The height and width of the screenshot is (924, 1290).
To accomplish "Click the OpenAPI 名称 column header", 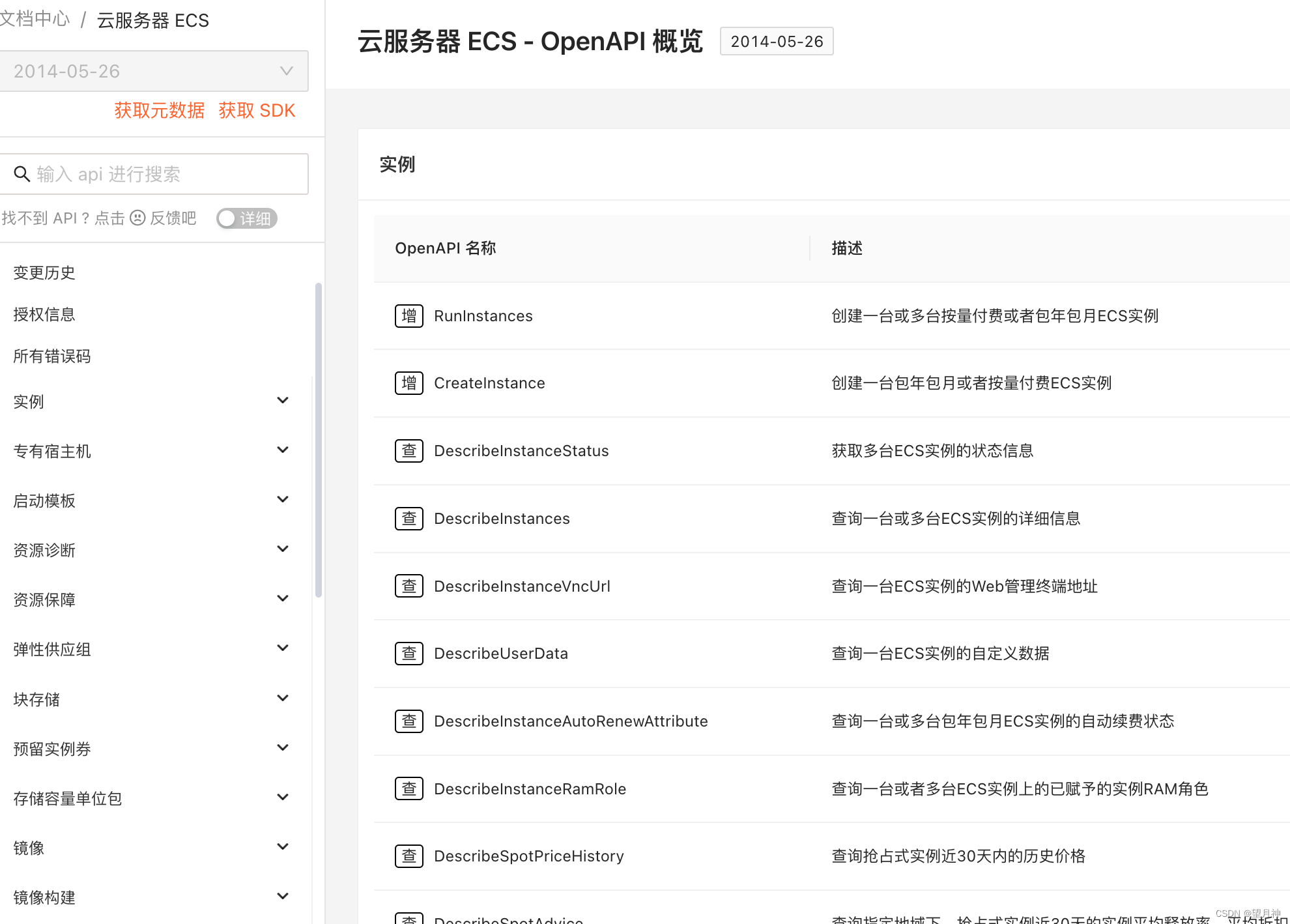I will click(x=446, y=248).
